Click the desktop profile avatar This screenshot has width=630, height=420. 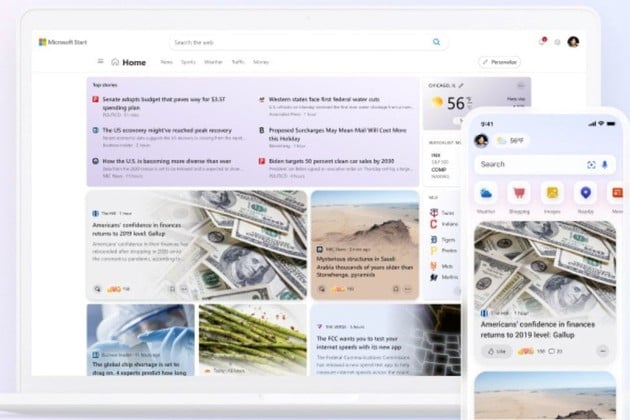click(x=573, y=42)
